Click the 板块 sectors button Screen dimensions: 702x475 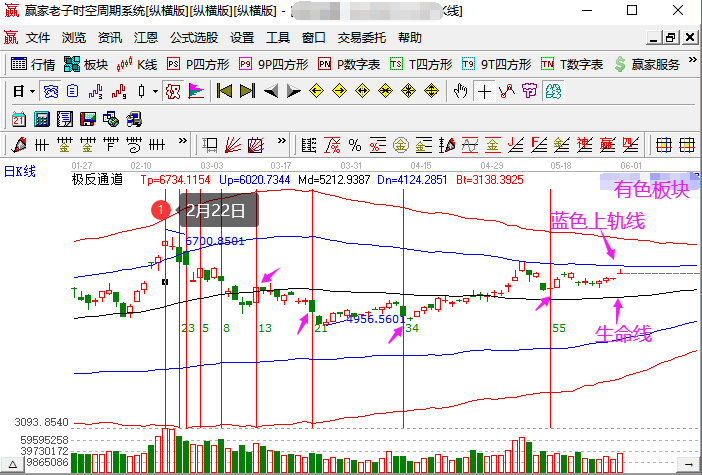click(x=86, y=64)
